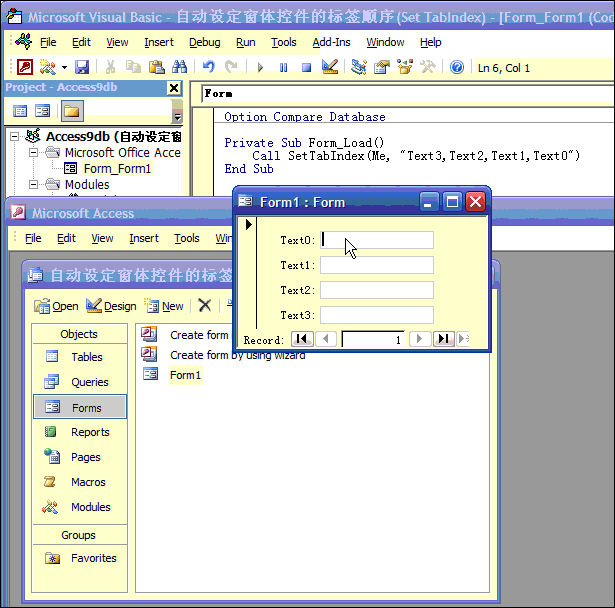Click the Redo arrow icon
The image size is (615, 608).
pos(231,67)
